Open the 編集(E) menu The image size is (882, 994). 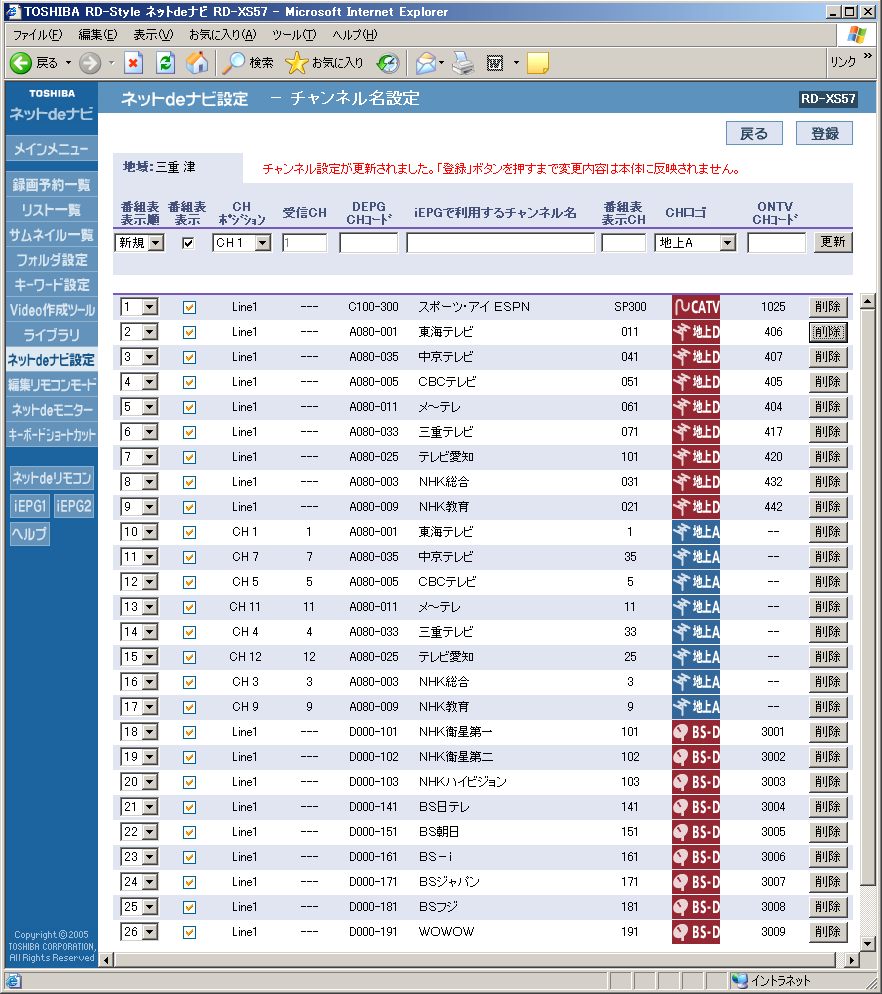tap(98, 34)
